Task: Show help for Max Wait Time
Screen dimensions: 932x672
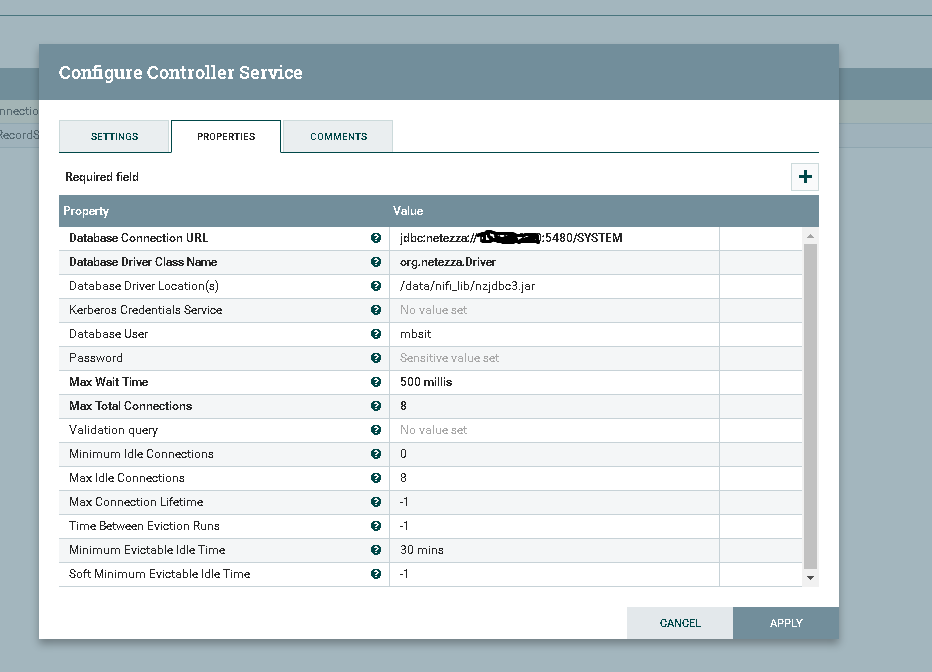Action: pyautogui.click(x=376, y=382)
